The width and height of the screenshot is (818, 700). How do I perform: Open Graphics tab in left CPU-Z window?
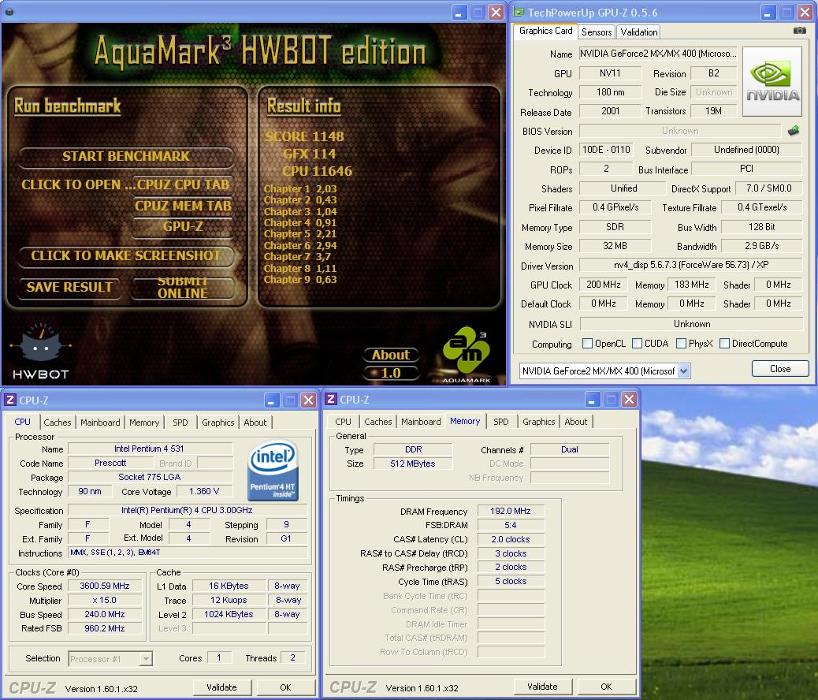coord(218,423)
